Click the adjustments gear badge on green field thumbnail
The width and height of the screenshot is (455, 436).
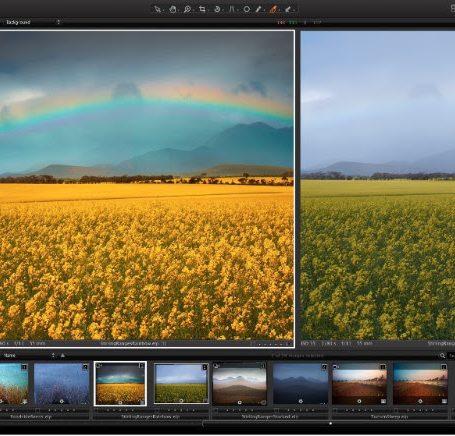(x=181, y=401)
